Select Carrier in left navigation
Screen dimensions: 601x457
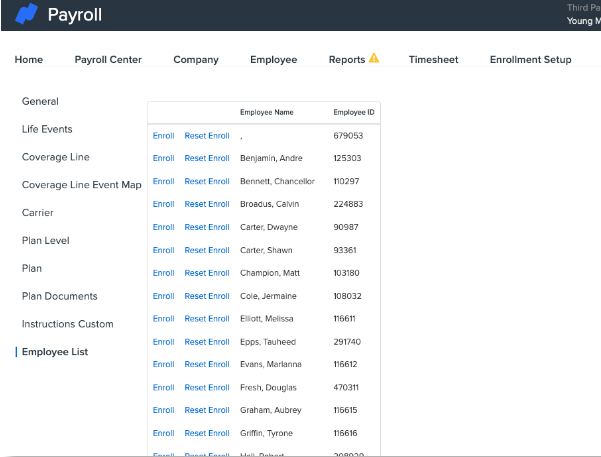click(38, 213)
